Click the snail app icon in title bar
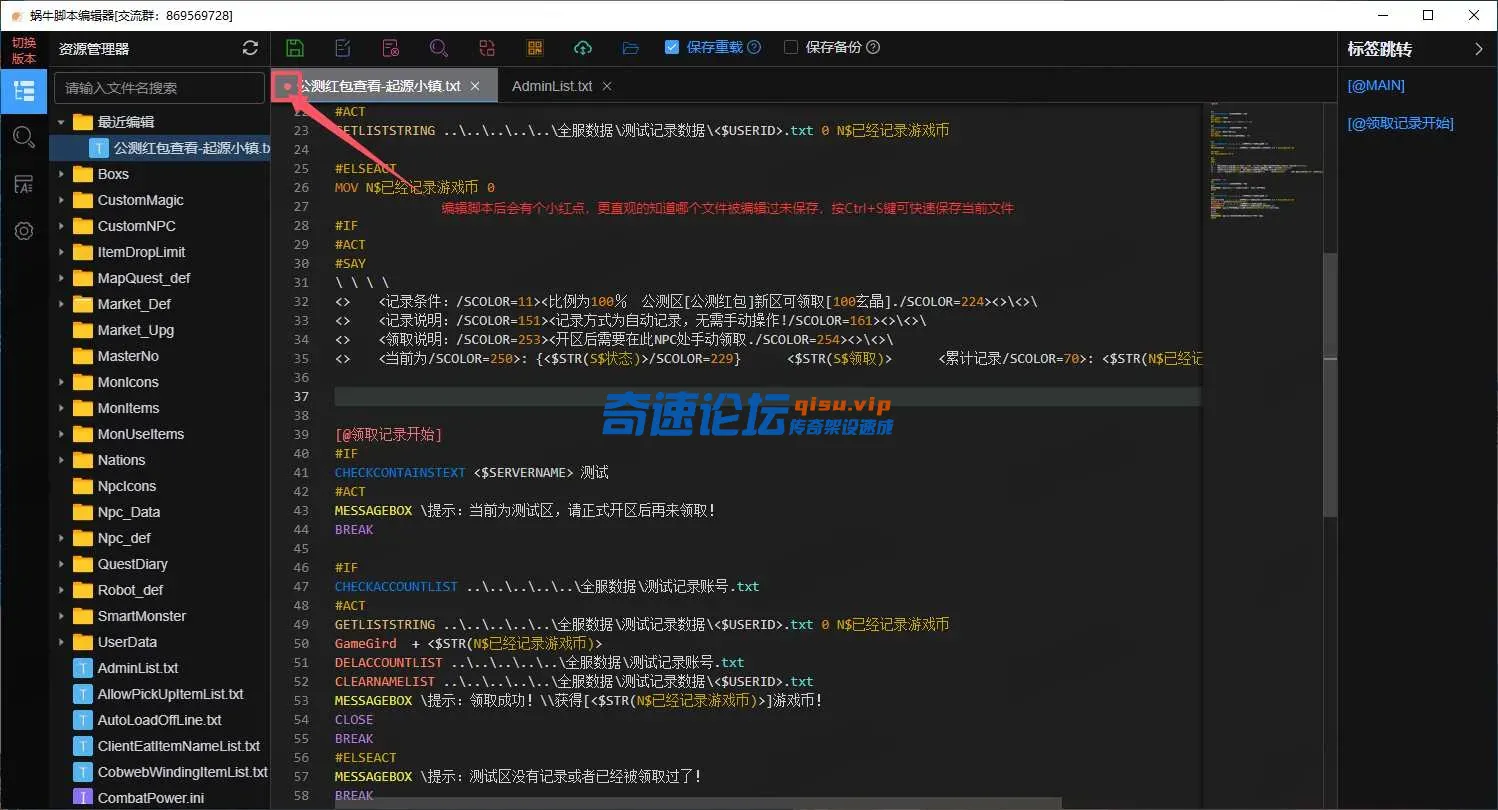The image size is (1498, 810). click(16, 16)
